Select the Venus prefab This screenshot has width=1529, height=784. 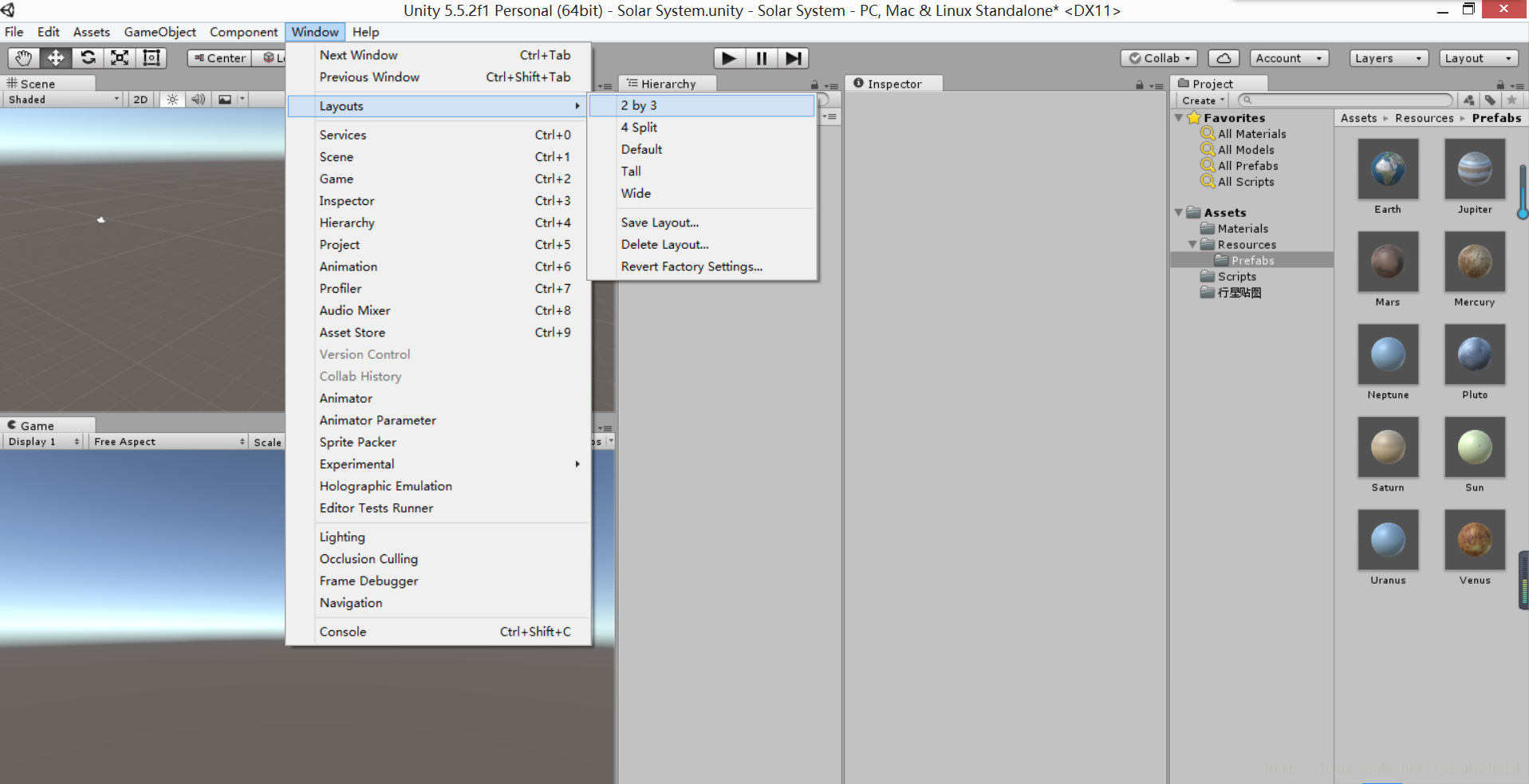[x=1475, y=540]
